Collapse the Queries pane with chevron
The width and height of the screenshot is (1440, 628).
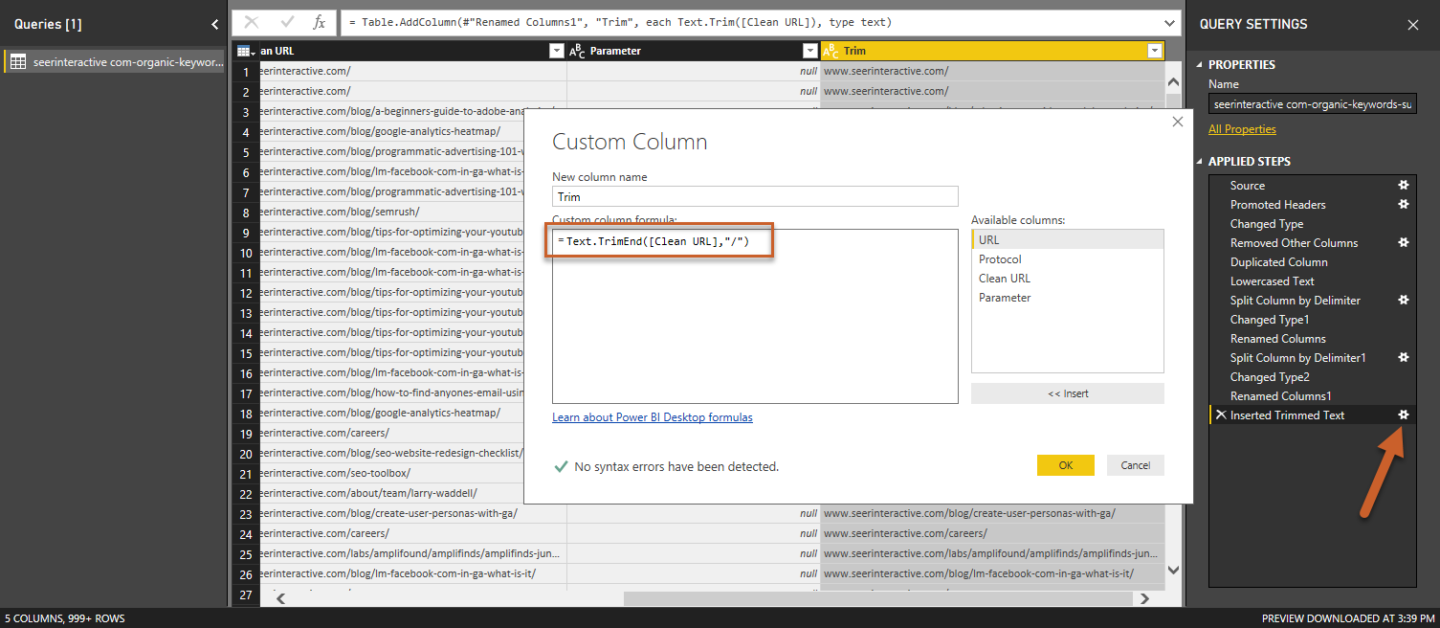[x=215, y=24]
